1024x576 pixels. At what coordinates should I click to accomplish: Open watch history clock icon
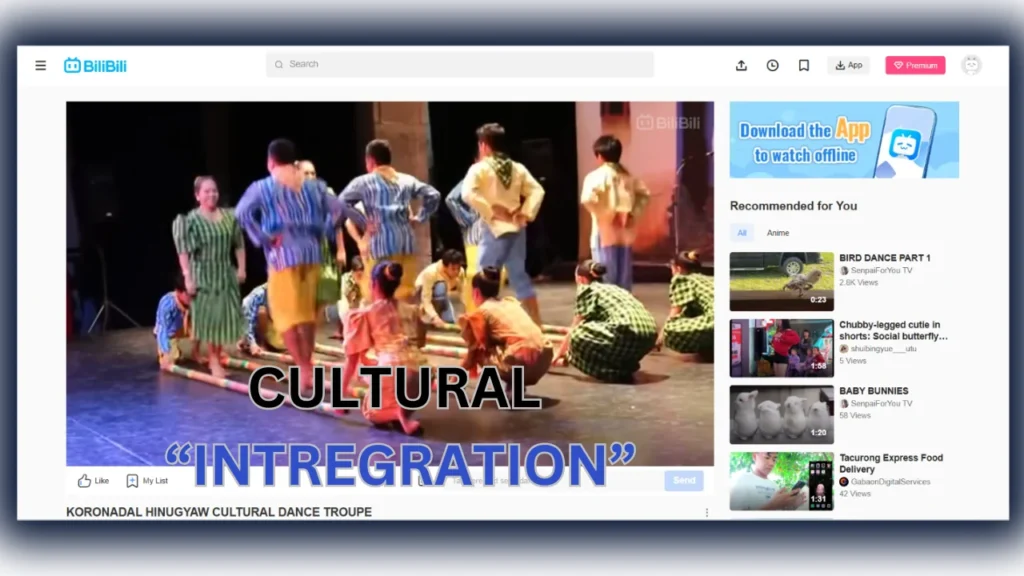point(772,66)
